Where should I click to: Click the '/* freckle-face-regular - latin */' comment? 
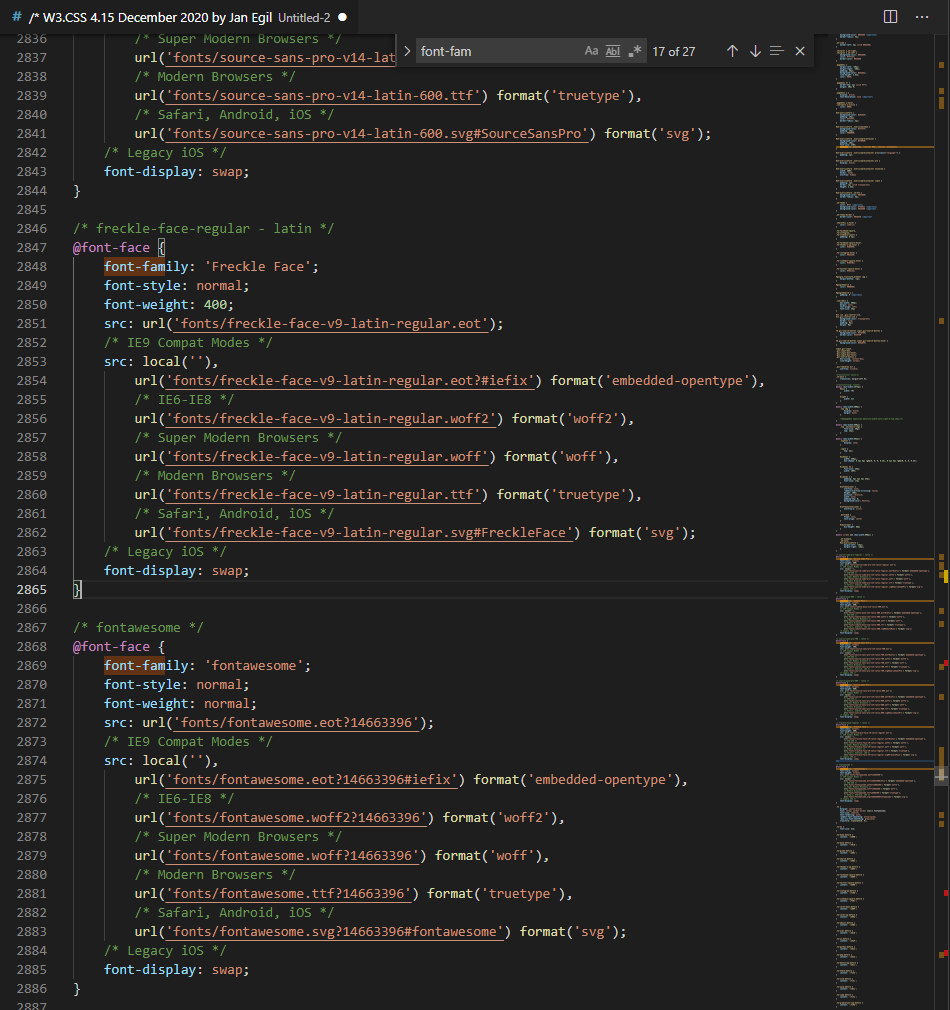[x=204, y=229]
